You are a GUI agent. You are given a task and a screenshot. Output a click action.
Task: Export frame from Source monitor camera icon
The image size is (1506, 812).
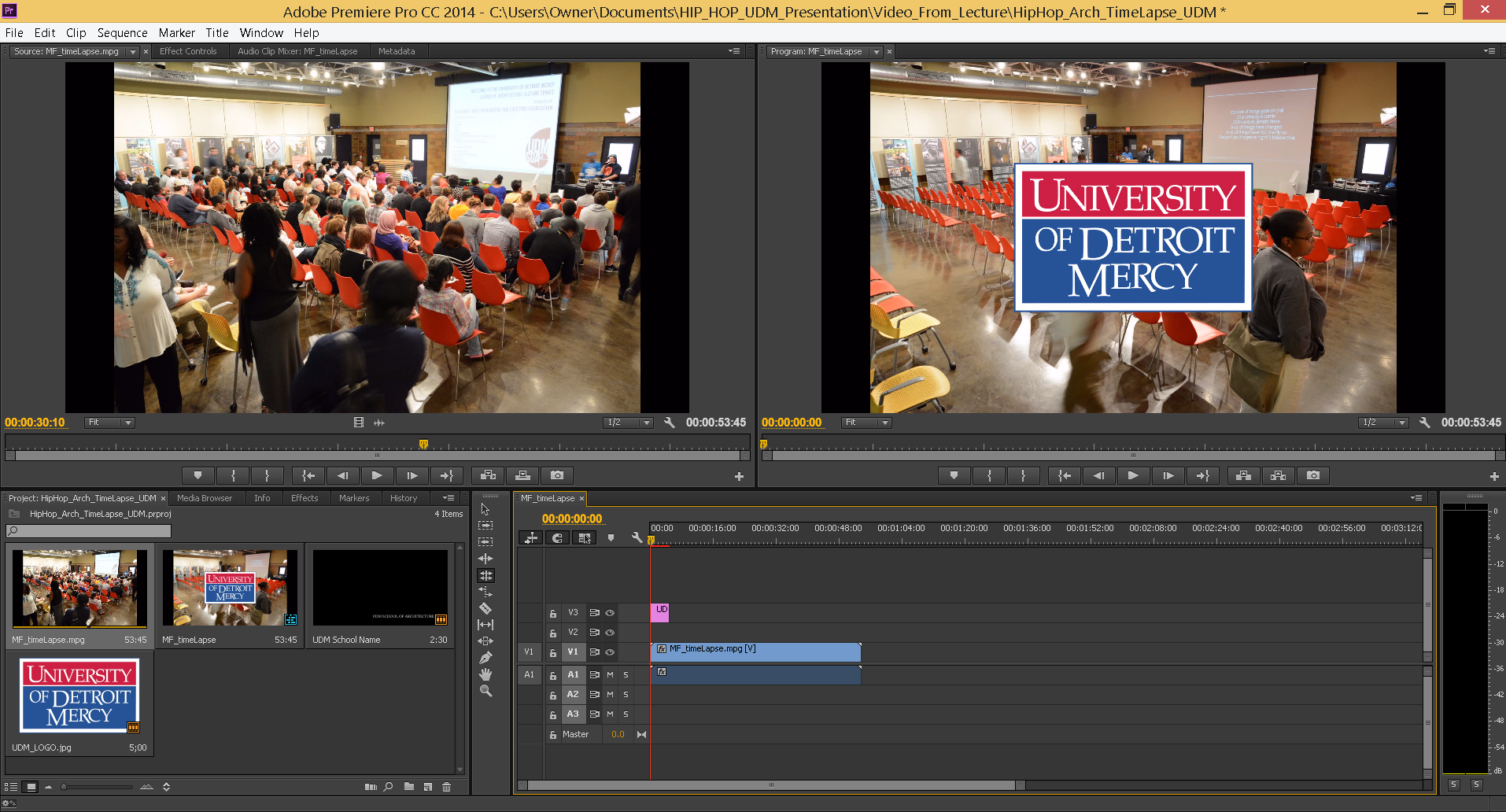(x=557, y=475)
